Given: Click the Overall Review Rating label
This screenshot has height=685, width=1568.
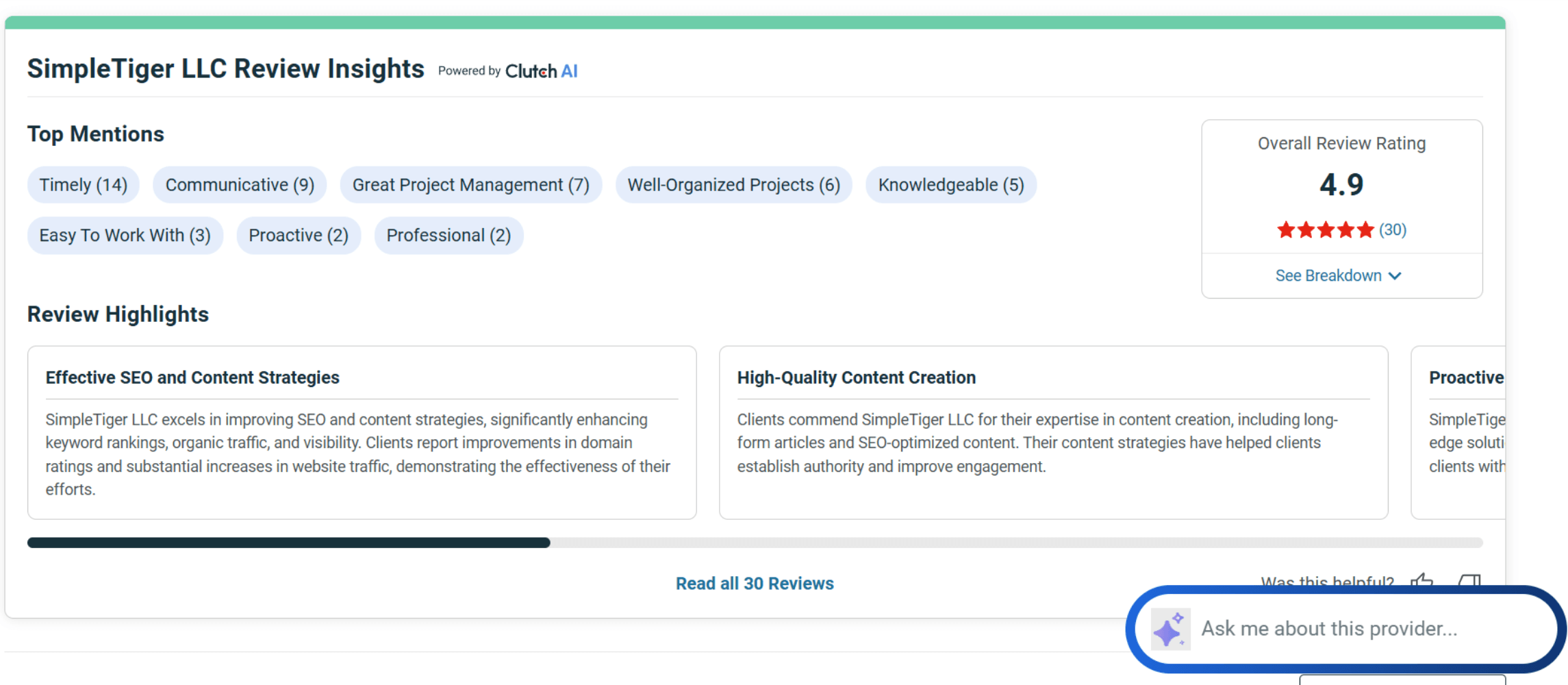Looking at the screenshot, I should (1341, 144).
